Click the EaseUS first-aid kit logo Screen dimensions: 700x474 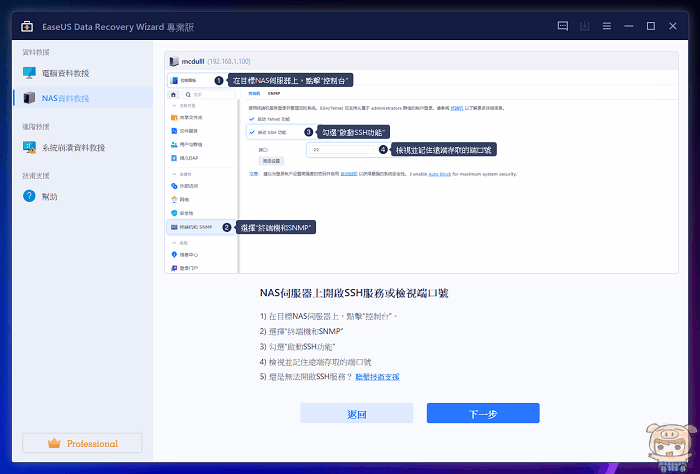27,26
